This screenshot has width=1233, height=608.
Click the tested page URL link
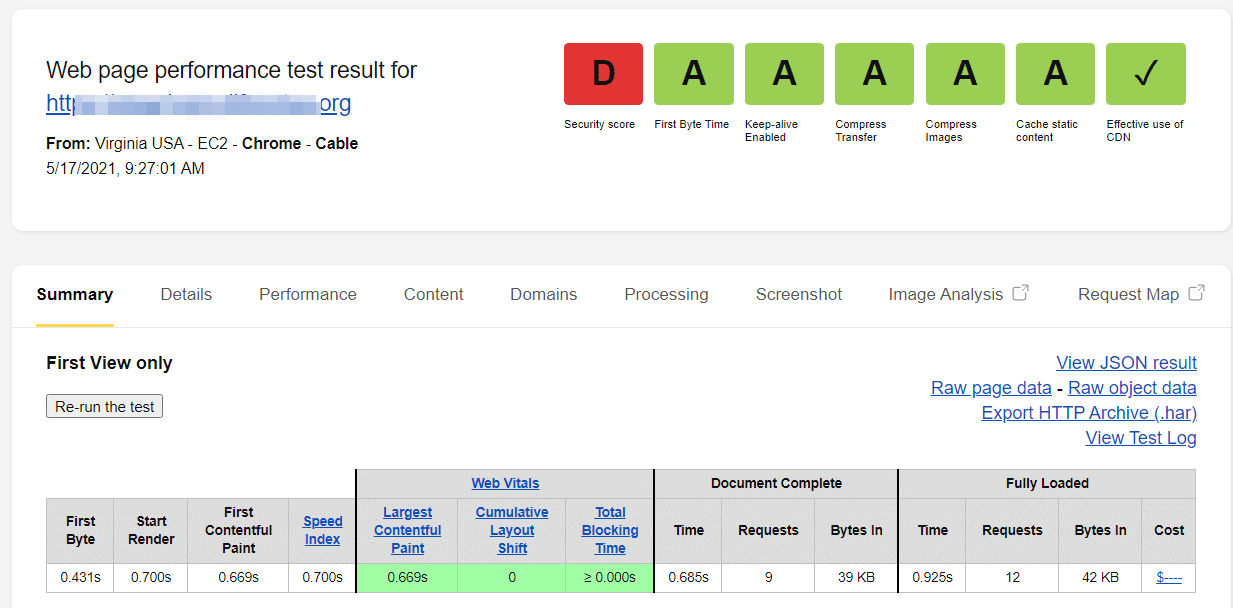[198, 104]
